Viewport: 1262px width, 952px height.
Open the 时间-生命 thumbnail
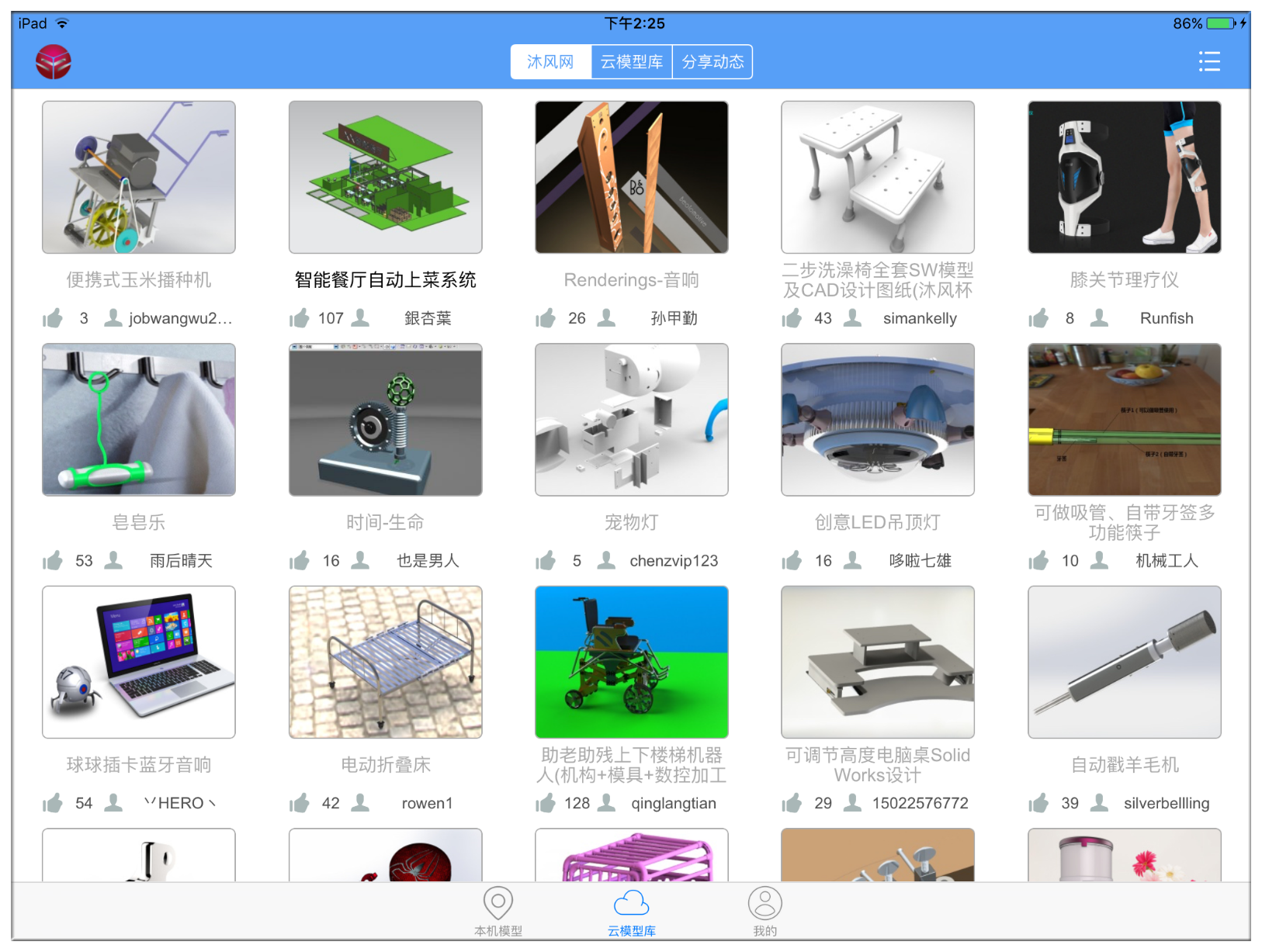pyautogui.click(x=386, y=420)
